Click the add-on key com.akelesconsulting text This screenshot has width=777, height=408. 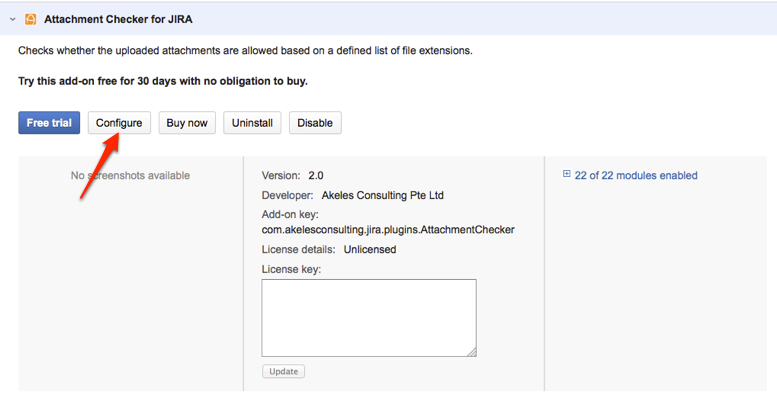pos(388,230)
